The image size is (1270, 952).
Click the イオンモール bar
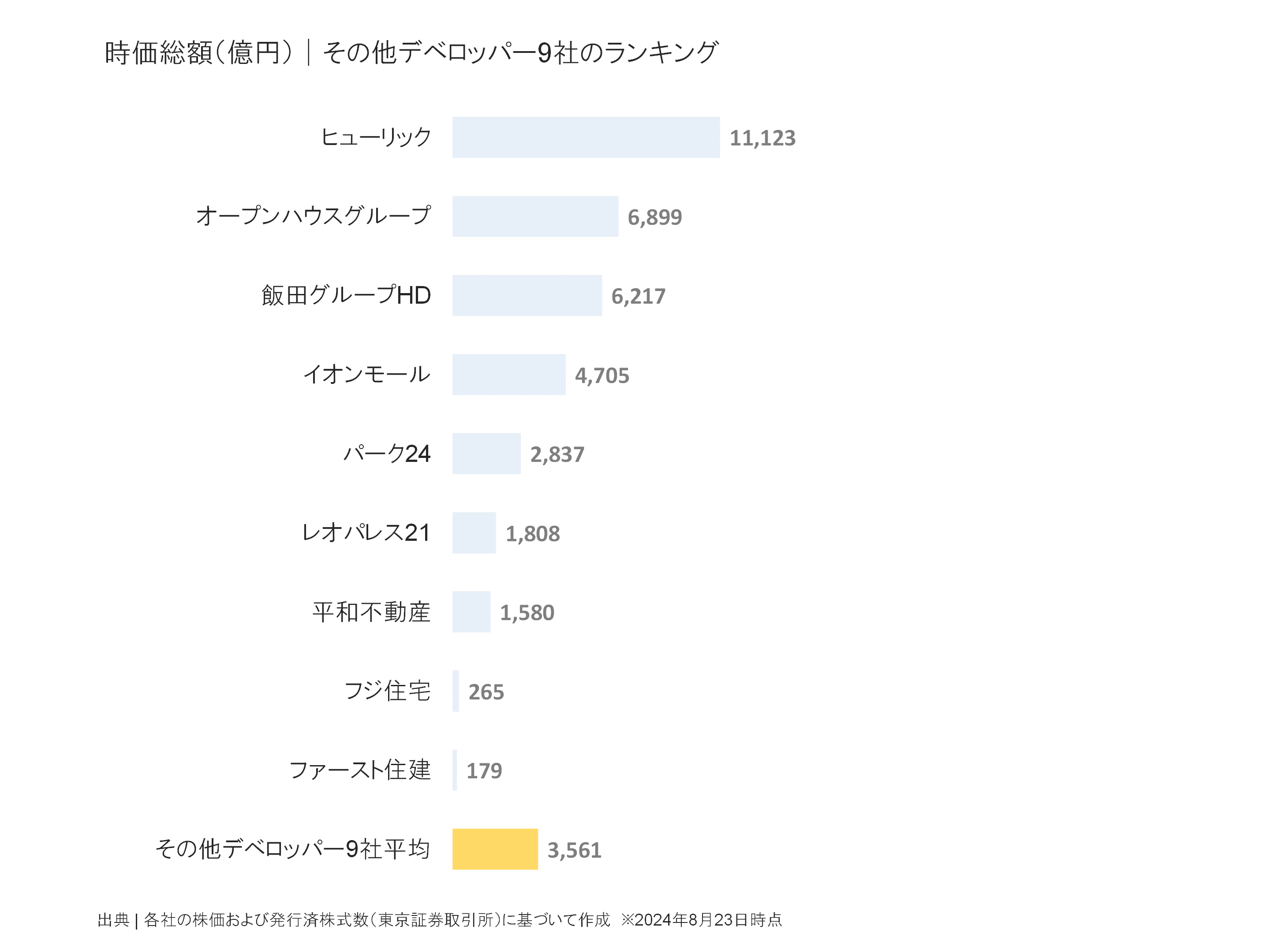pos(509,375)
